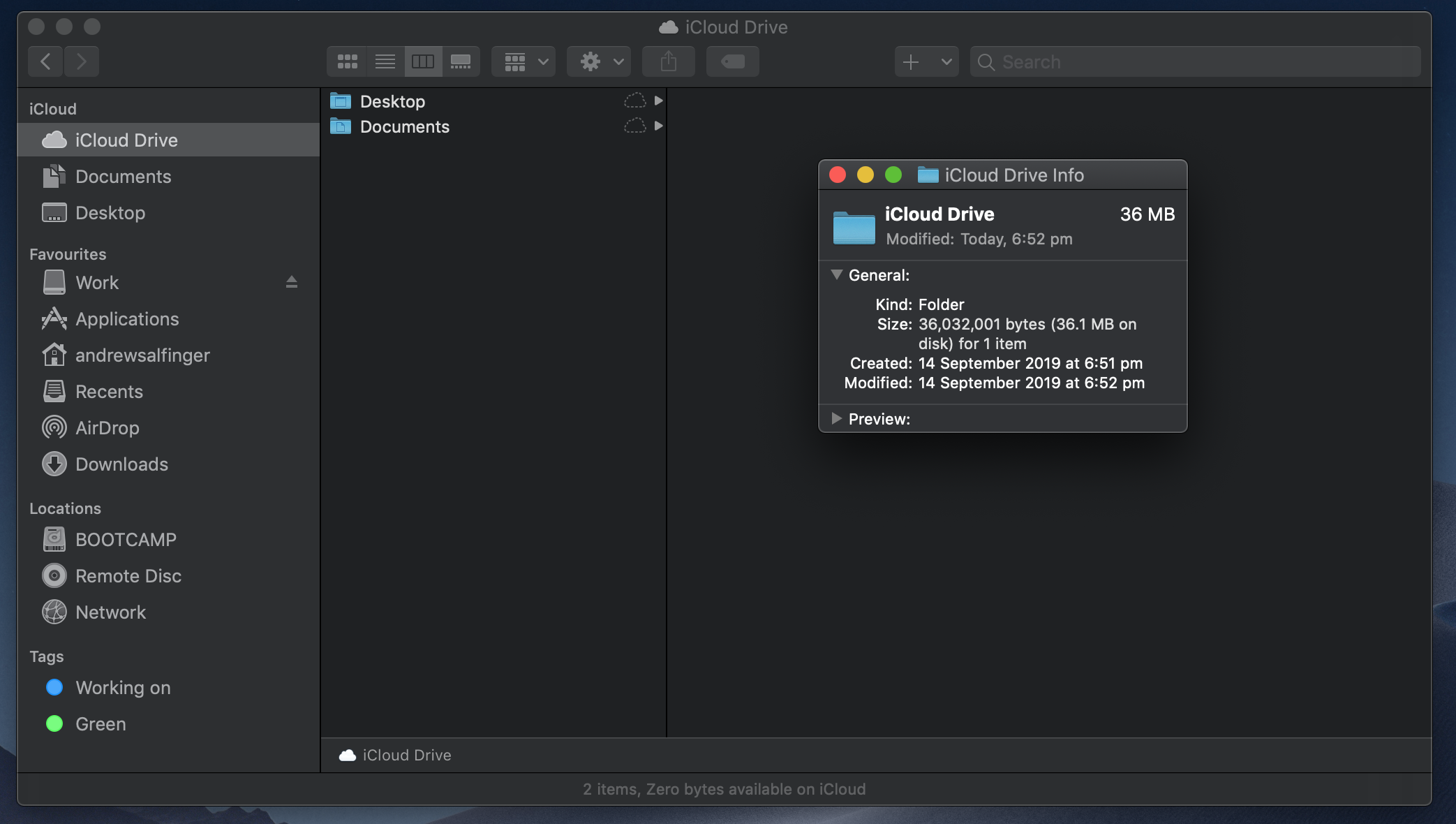Select the blue Working on tag

point(168,687)
